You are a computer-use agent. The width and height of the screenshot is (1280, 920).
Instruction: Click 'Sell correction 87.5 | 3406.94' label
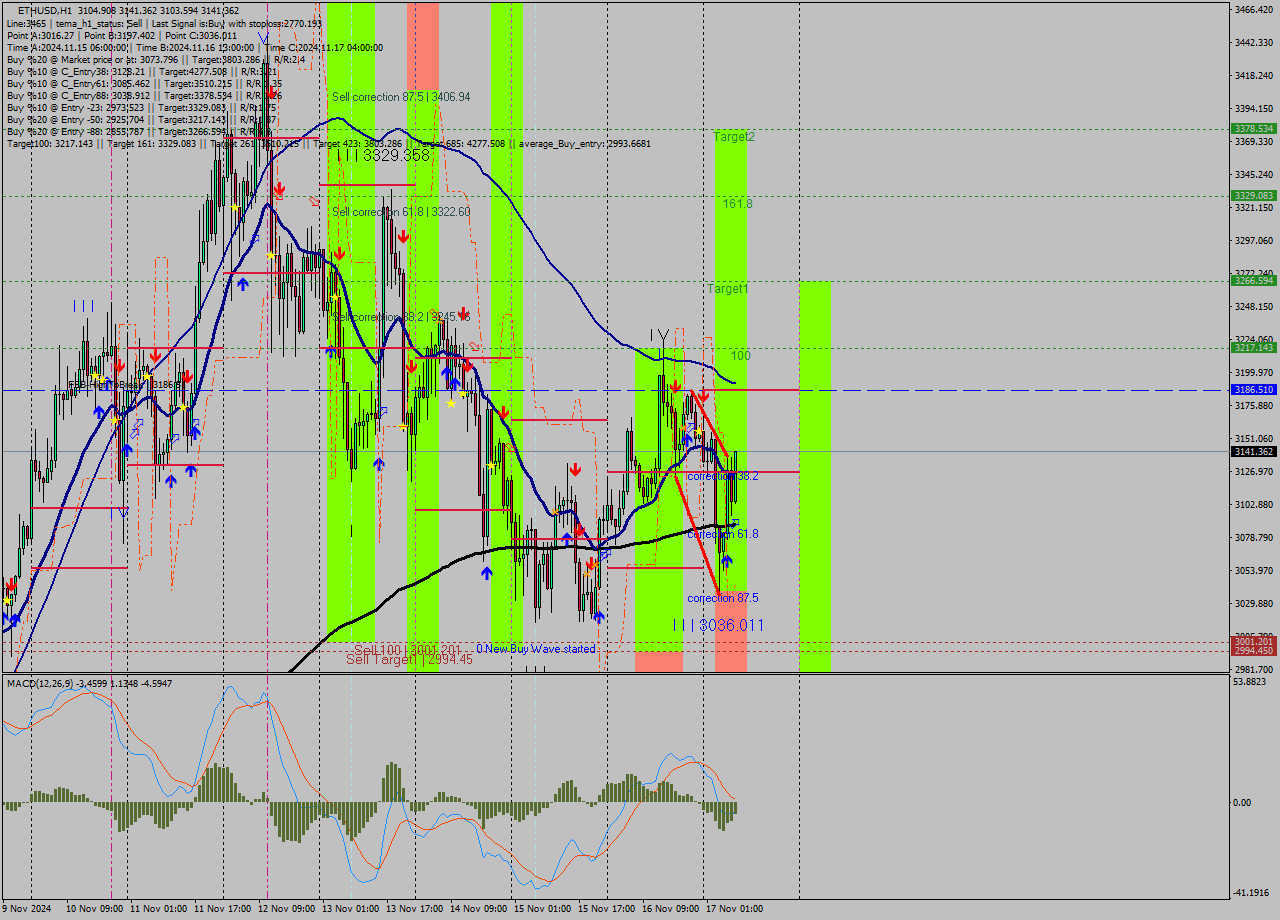(401, 97)
